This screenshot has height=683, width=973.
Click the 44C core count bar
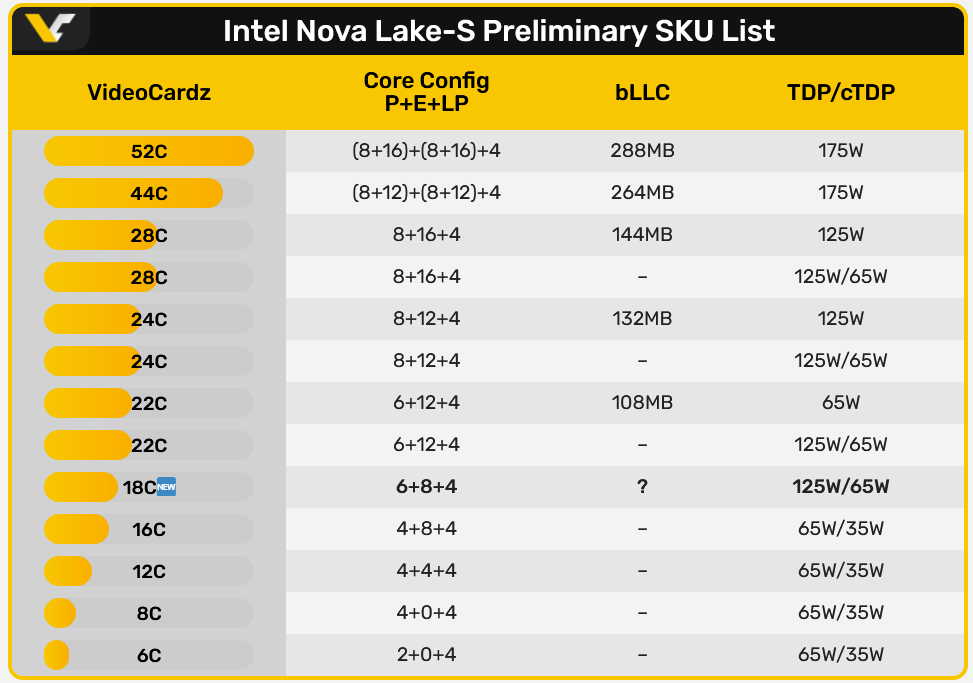click(x=149, y=194)
